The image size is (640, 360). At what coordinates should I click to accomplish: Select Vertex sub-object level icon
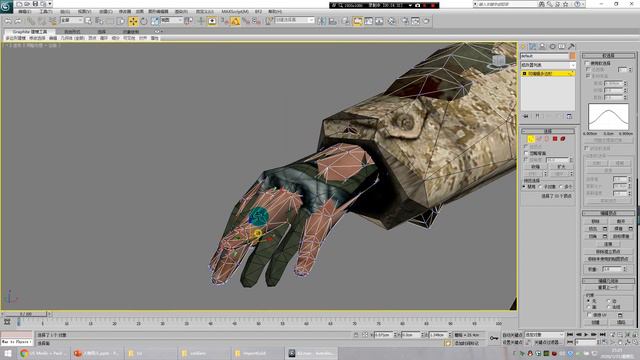531,139
